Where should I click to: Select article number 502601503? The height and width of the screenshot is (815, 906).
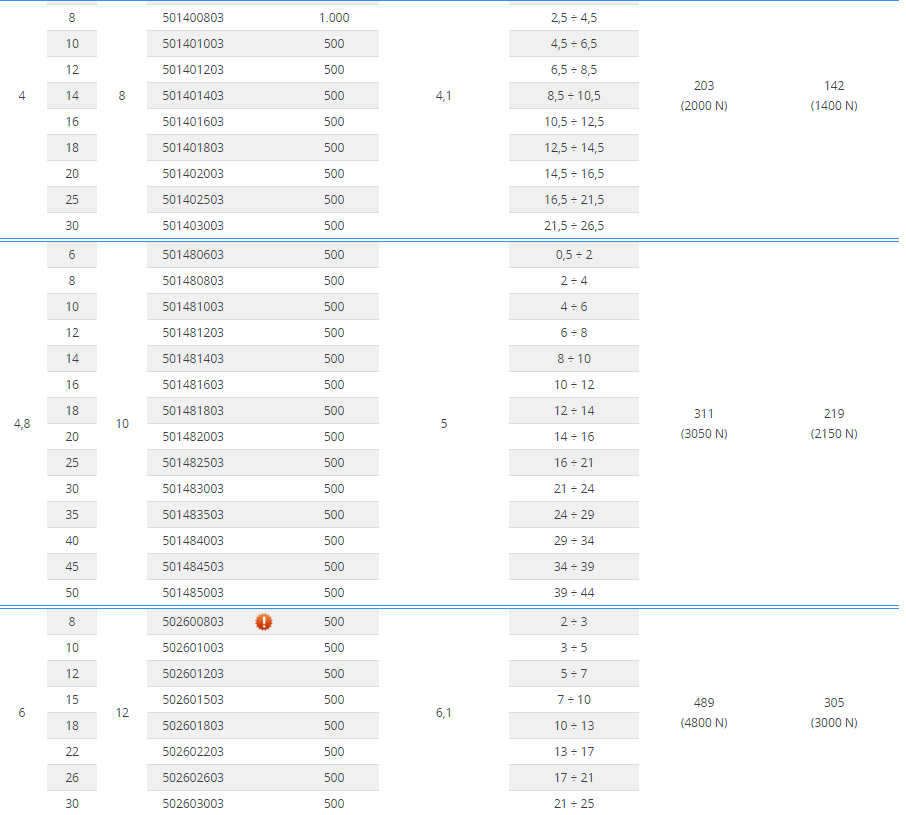click(193, 700)
